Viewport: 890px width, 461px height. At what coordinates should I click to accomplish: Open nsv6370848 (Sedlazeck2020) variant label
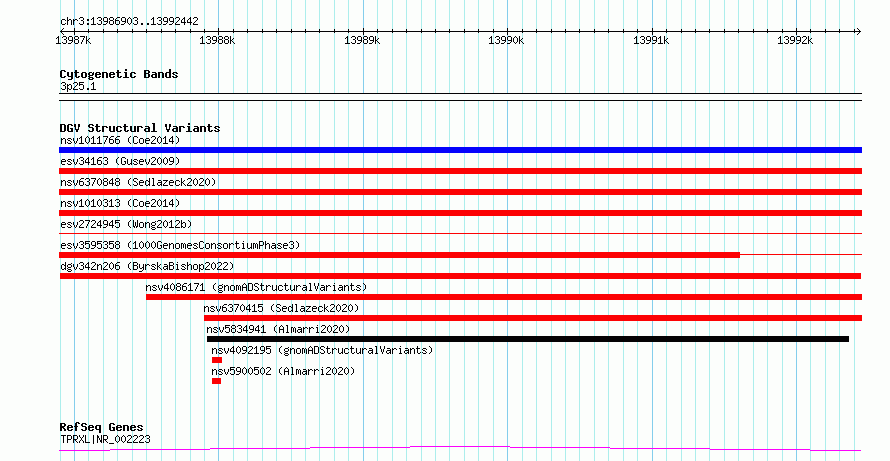pyautogui.click(x=138, y=182)
